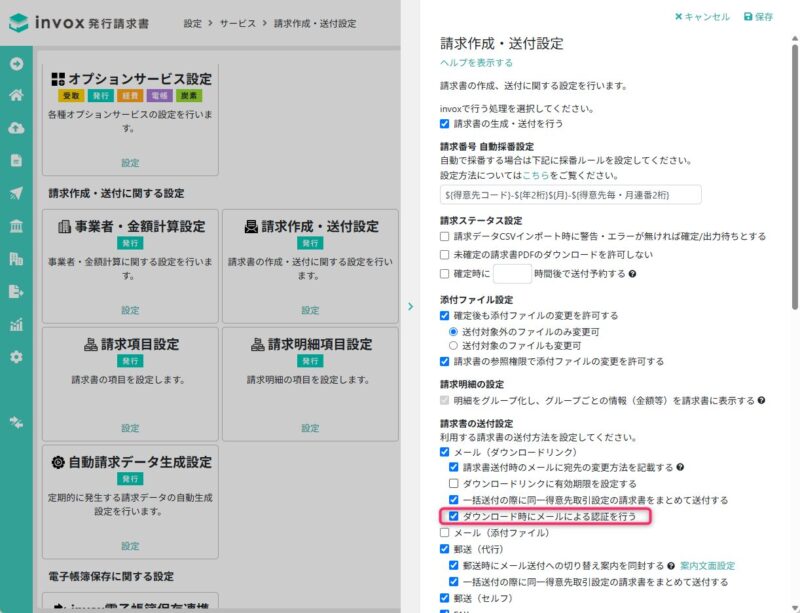
Task: Open 設定 link in 事業者・金額計算設定 card
Action: point(130,310)
